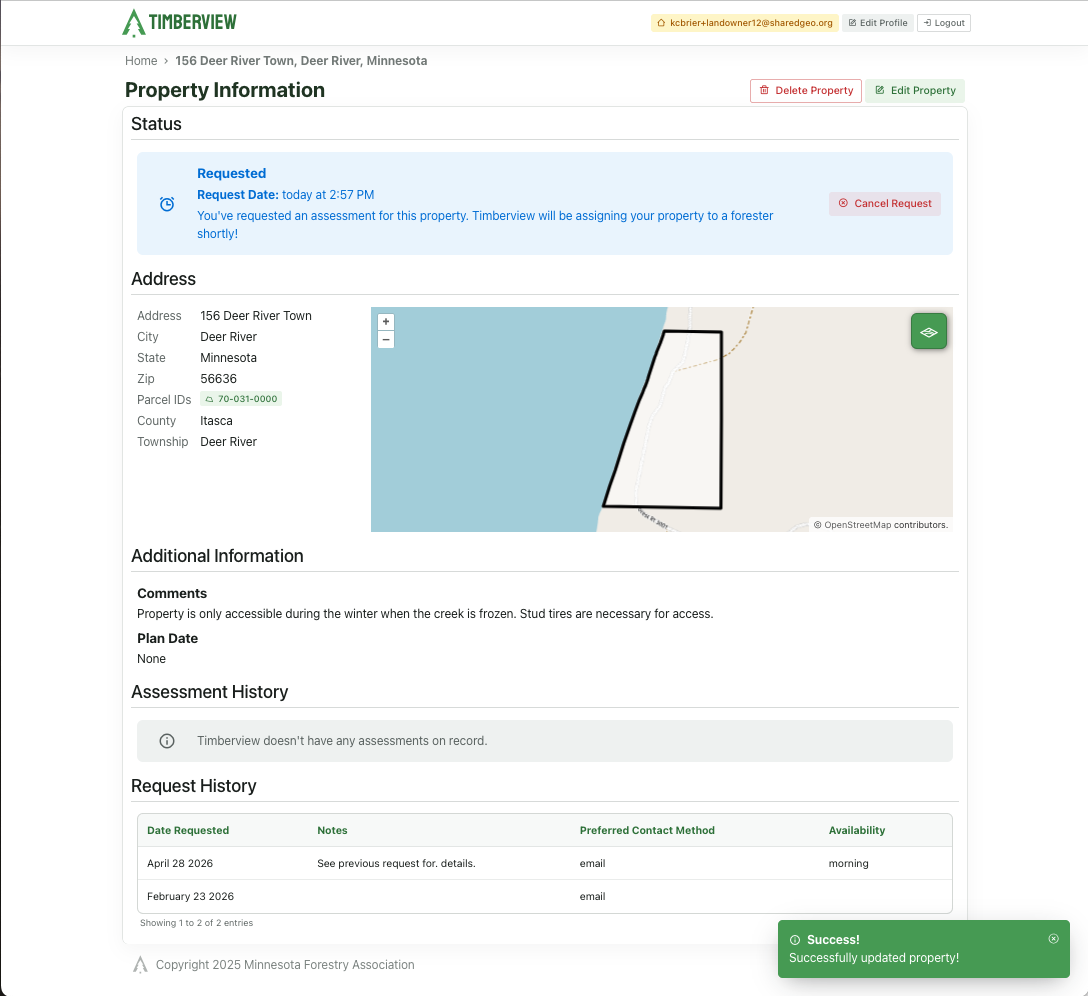Viewport: 1088px width, 996px height.
Task: Sort by Preferred Contact Method column
Action: click(647, 830)
